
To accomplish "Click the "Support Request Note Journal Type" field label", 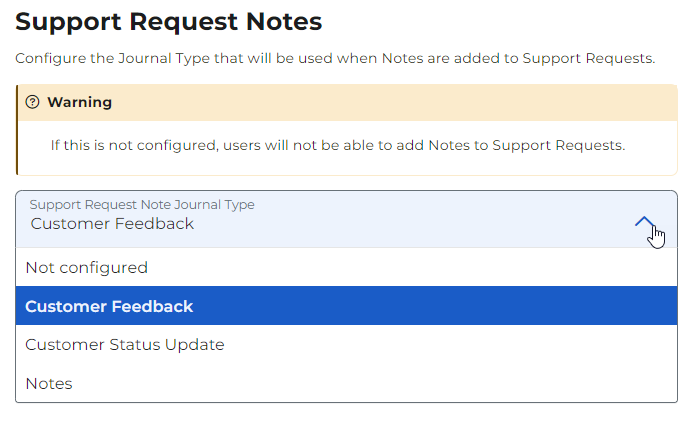I will point(142,205).
